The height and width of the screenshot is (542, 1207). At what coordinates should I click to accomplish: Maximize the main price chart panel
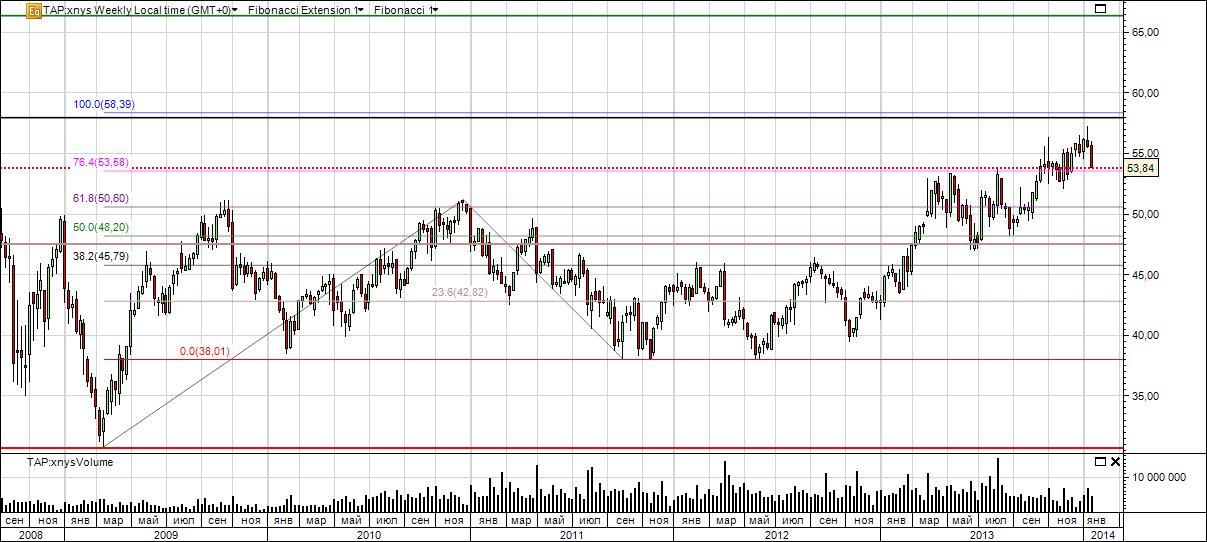coord(1101,9)
